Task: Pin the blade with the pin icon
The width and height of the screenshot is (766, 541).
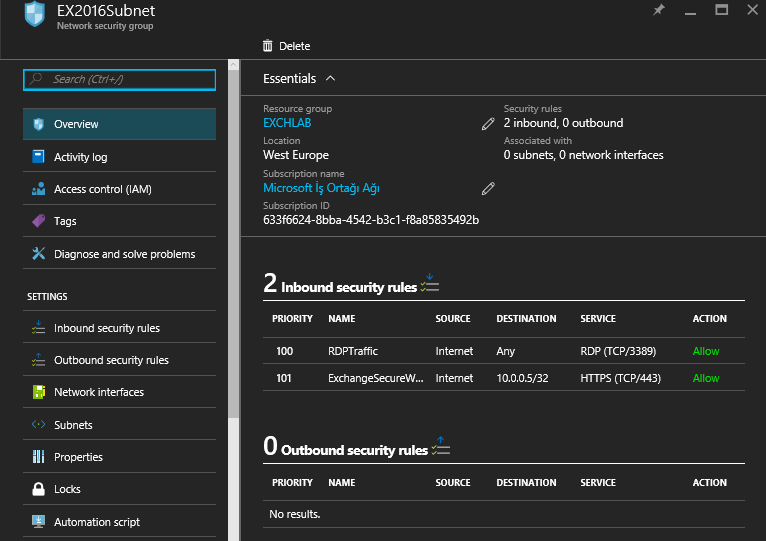Action: 659,10
